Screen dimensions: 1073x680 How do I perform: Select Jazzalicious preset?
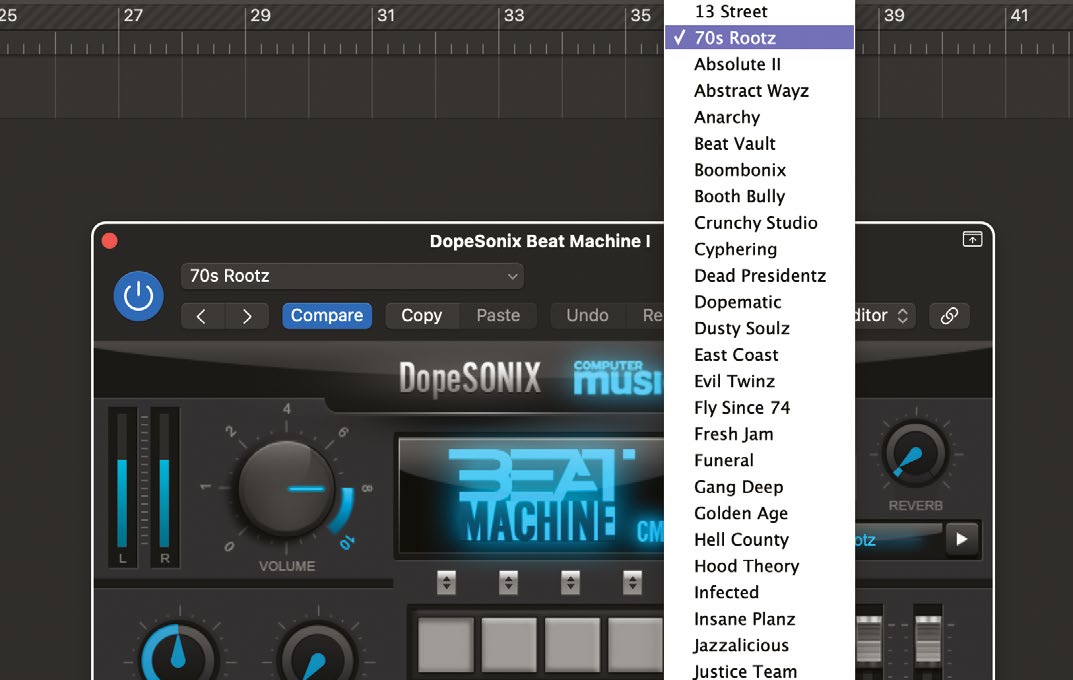[759, 645]
